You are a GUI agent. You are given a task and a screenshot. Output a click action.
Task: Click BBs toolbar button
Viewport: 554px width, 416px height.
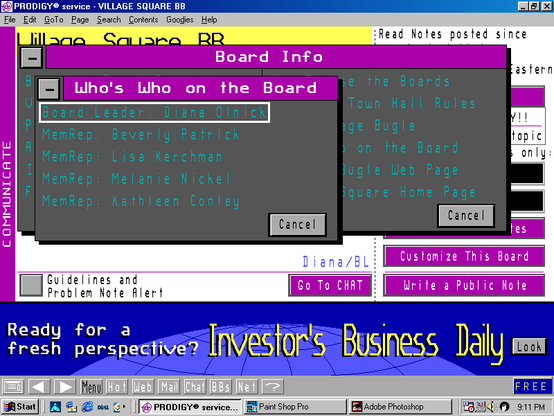[x=221, y=387]
